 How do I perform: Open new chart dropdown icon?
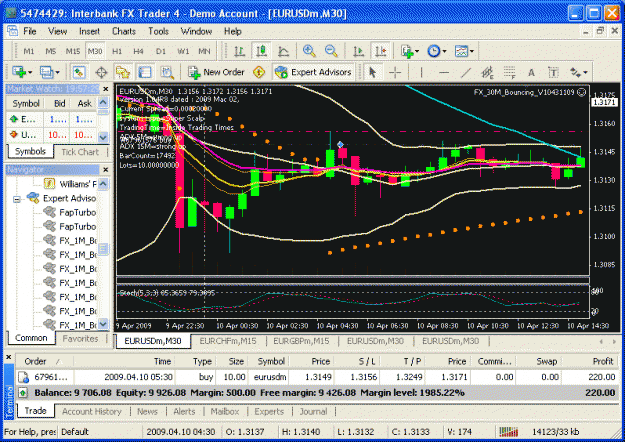(22, 72)
